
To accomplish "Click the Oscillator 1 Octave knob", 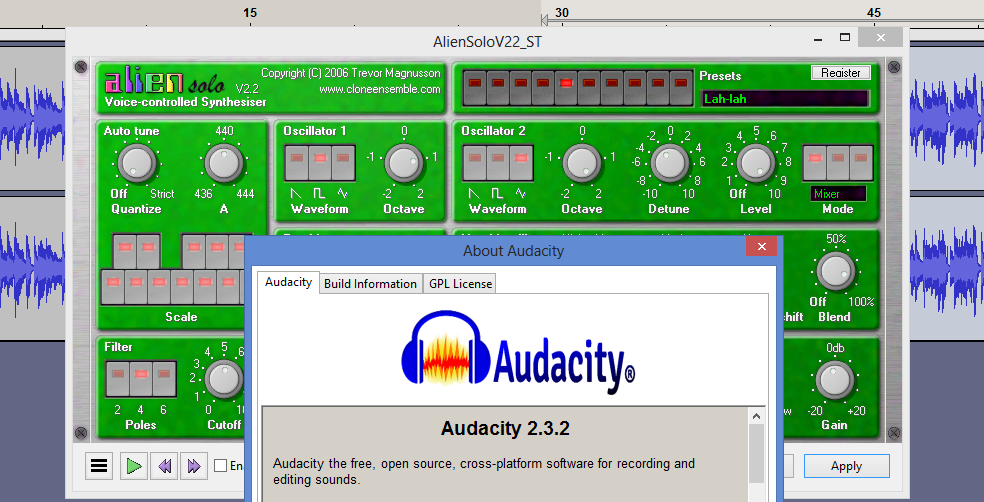I will (x=404, y=163).
